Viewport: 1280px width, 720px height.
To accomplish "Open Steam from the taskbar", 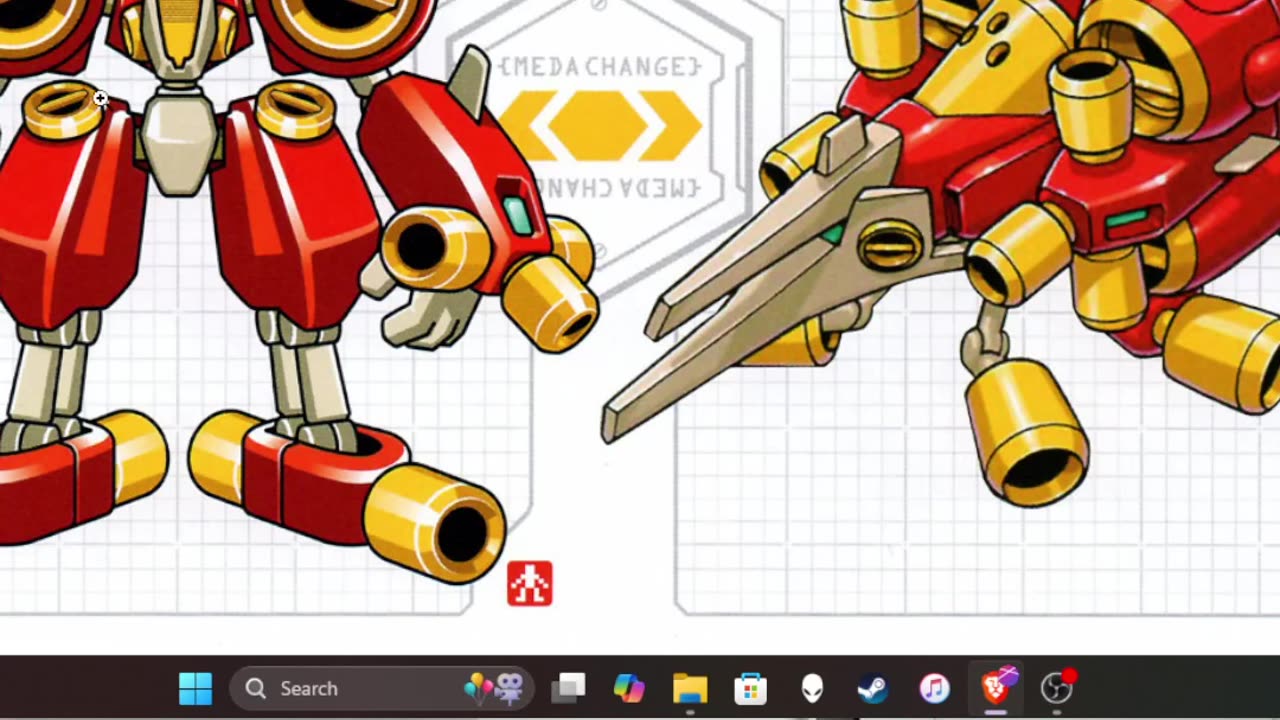I will (872, 688).
